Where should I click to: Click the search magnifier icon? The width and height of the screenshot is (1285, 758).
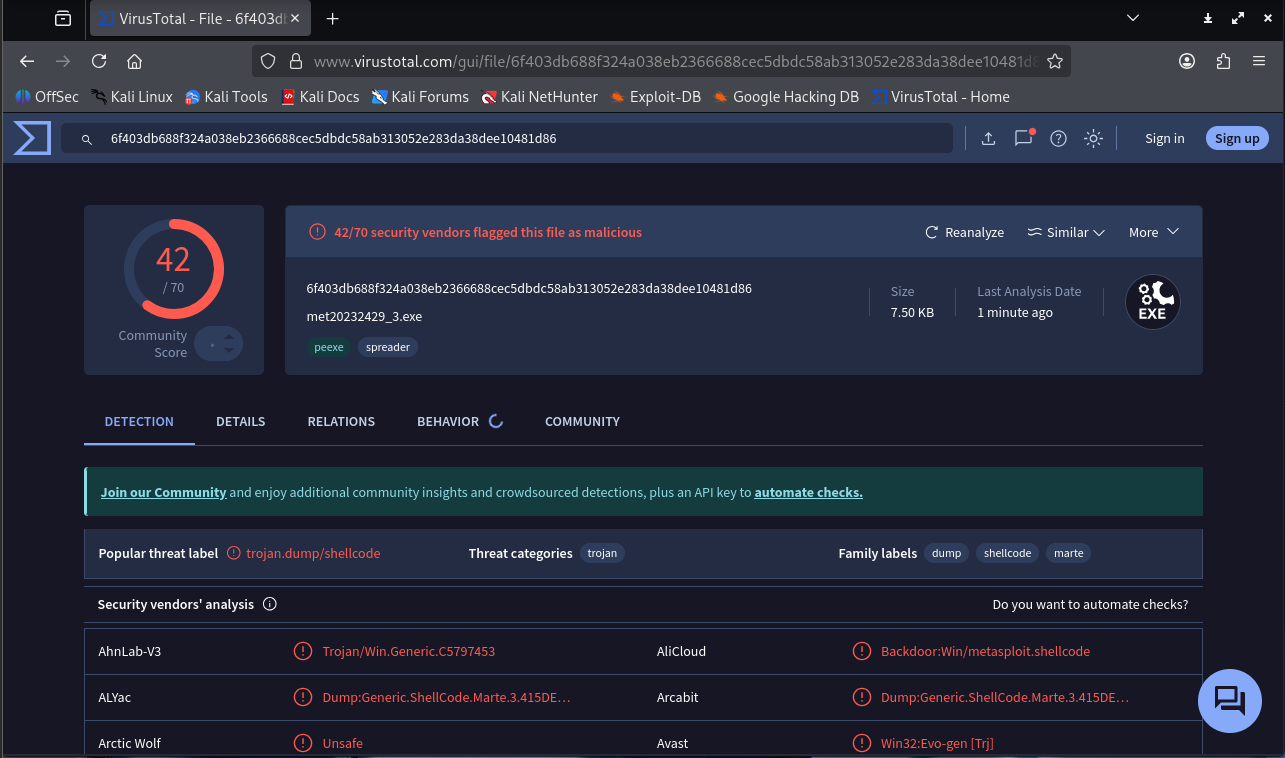87,139
